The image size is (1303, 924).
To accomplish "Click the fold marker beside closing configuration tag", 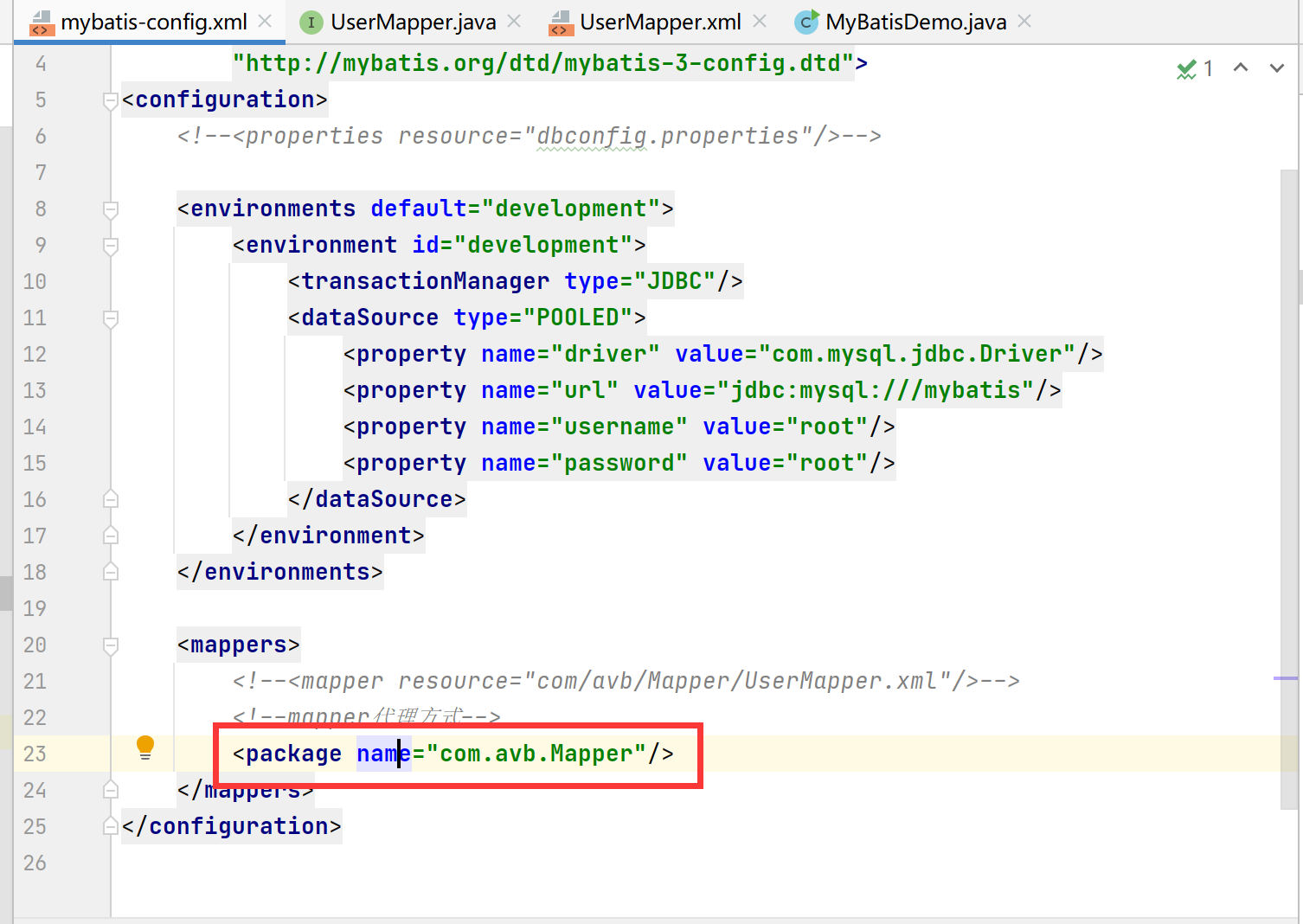I will coord(111,826).
